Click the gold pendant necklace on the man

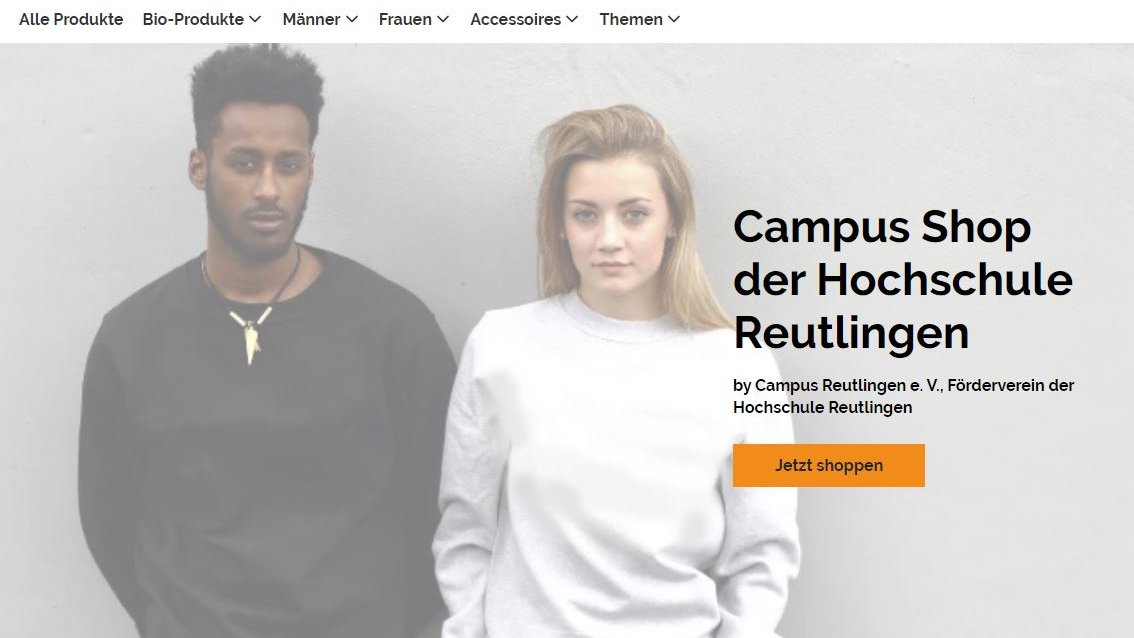251,333
